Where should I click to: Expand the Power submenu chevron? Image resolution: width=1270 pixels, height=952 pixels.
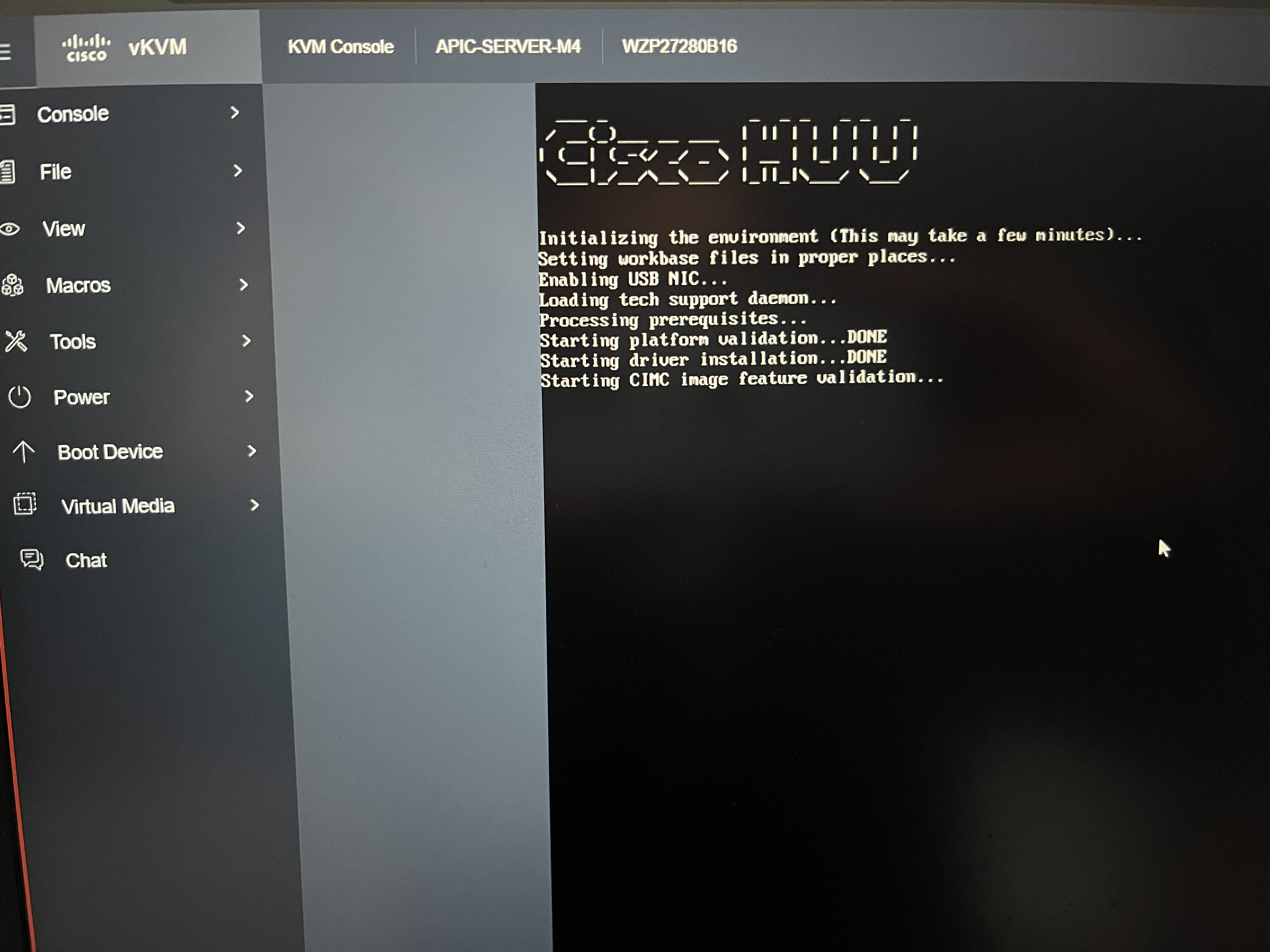pos(249,396)
